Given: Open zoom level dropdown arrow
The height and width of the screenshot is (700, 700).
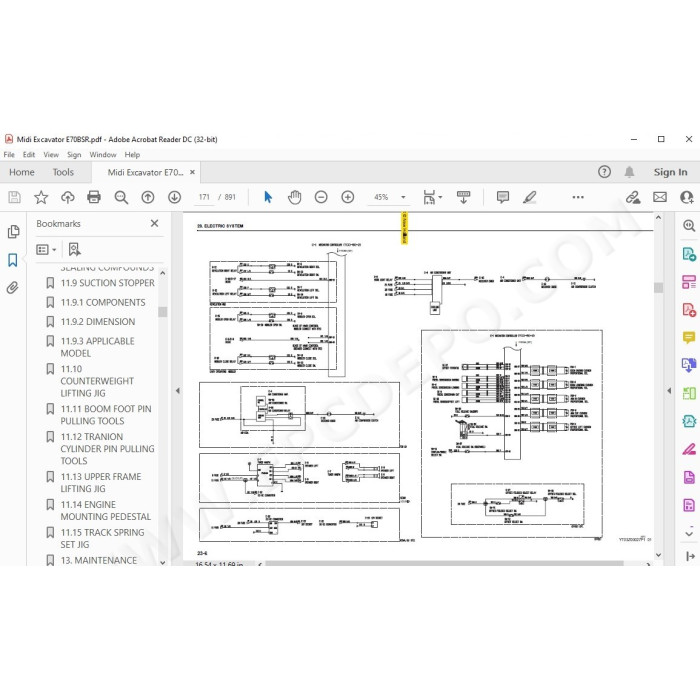Looking at the screenshot, I should [403, 197].
